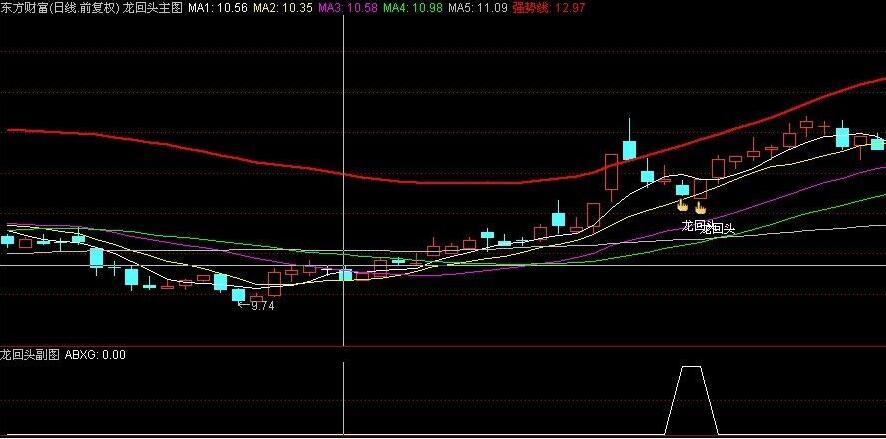Viewport: 886px width, 439px height.
Task: Click the MA5: 11.09 value
Action: point(478,7)
